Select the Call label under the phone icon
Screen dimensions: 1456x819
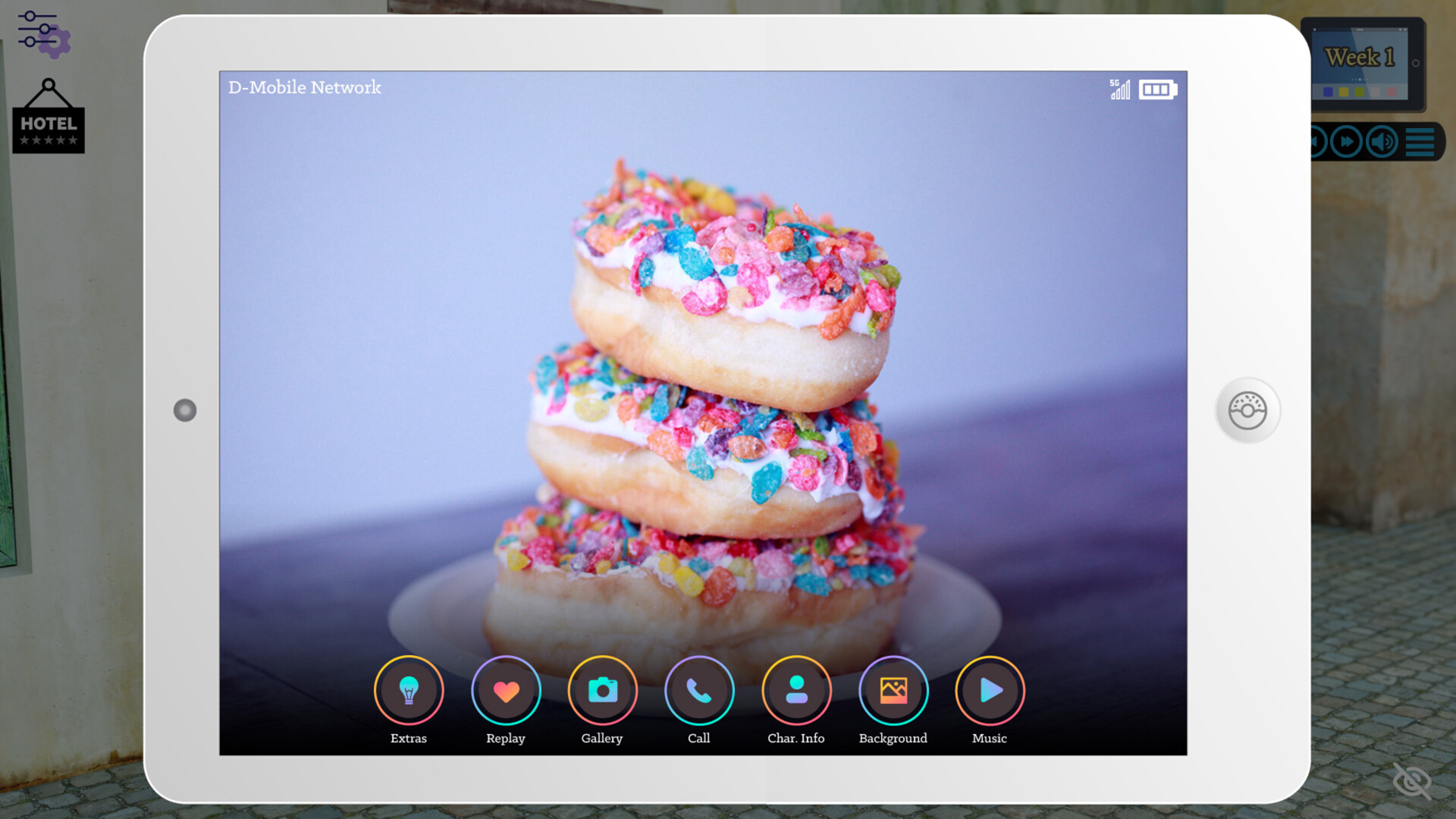698,738
